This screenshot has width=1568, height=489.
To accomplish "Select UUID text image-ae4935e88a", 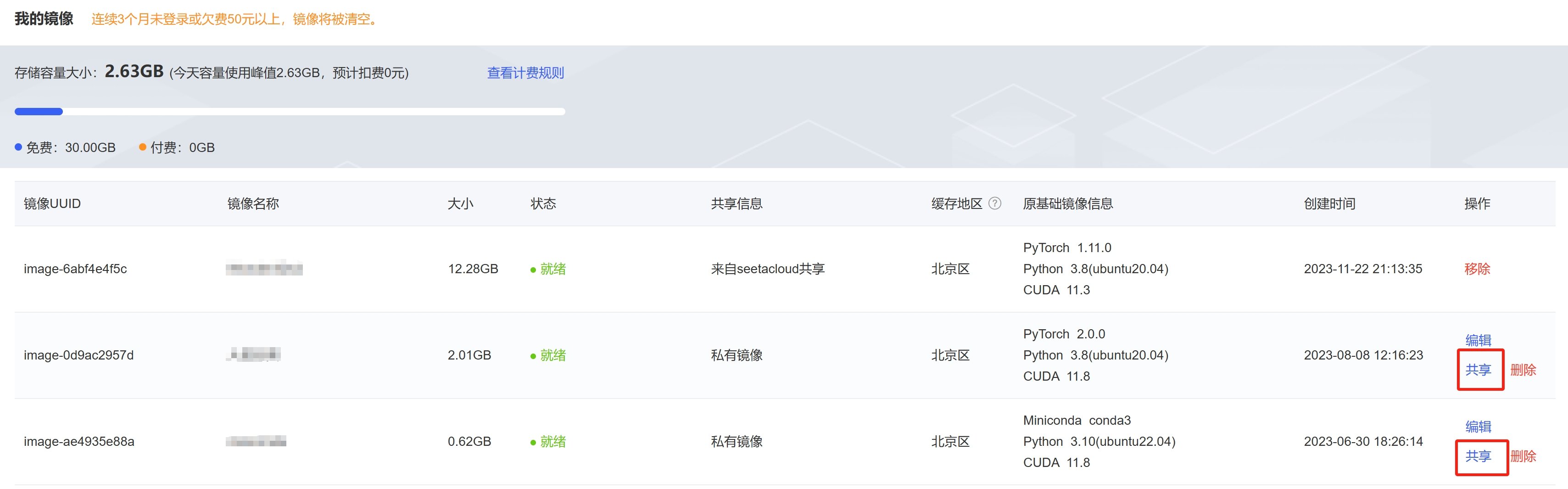I will click(x=79, y=442).
